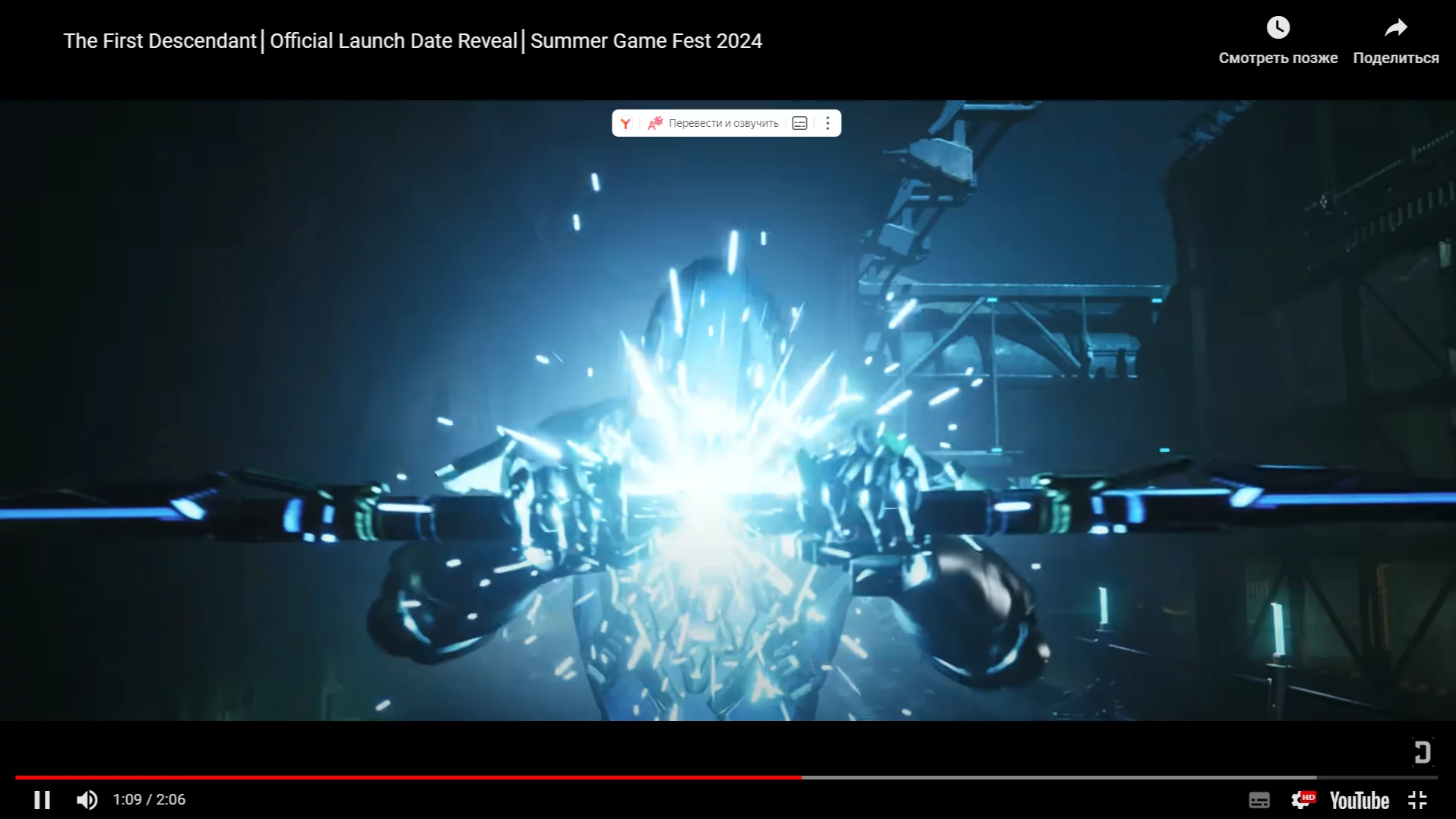Toggle subtitles in the player bar
This screenshot has height=819, width=1456.
tap(1259, 800)
